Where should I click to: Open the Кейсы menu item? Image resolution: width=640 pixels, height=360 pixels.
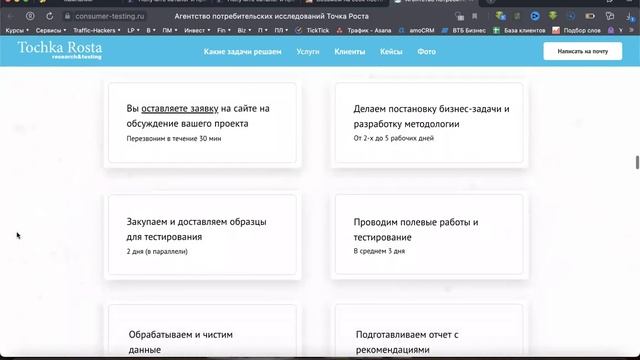391,52
